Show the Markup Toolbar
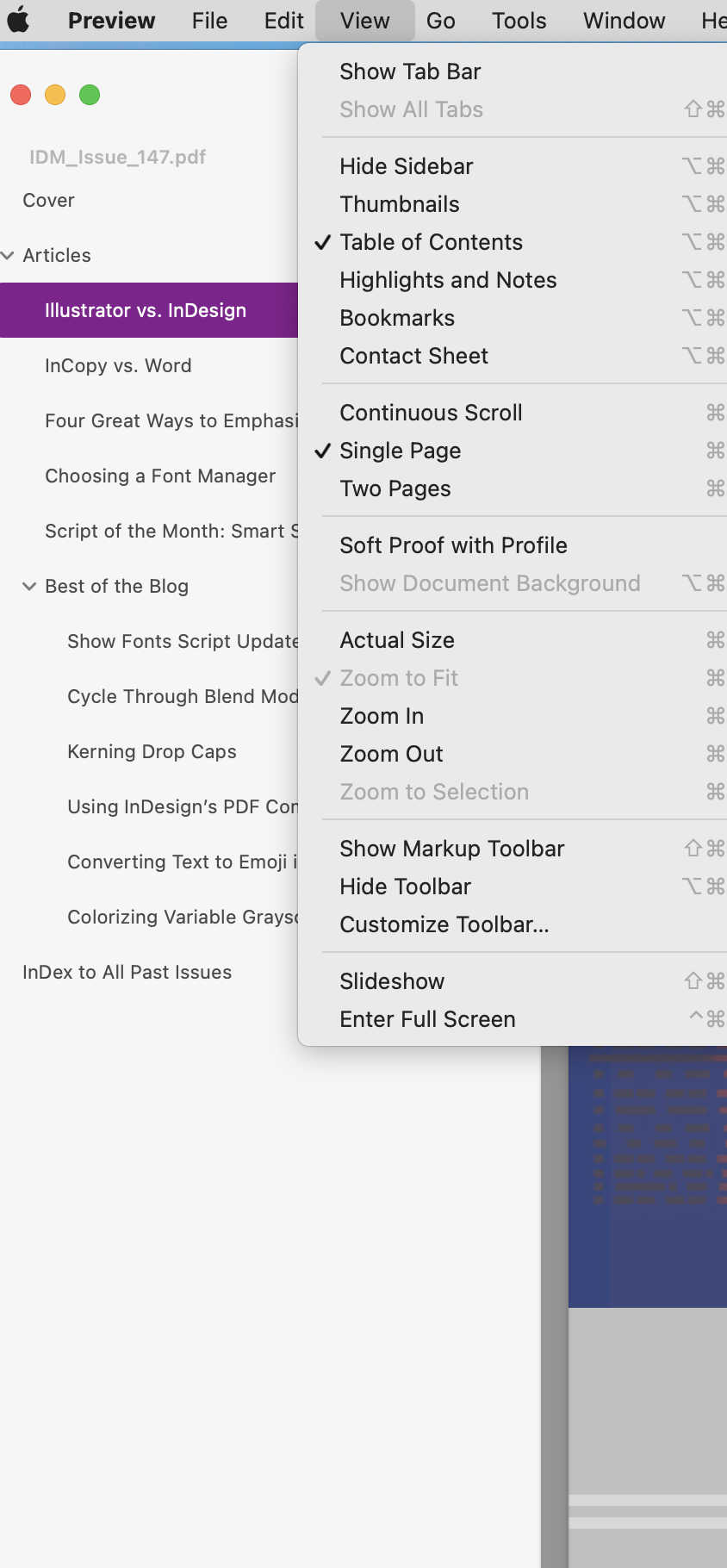727x1568 pixels. point(452,849)
